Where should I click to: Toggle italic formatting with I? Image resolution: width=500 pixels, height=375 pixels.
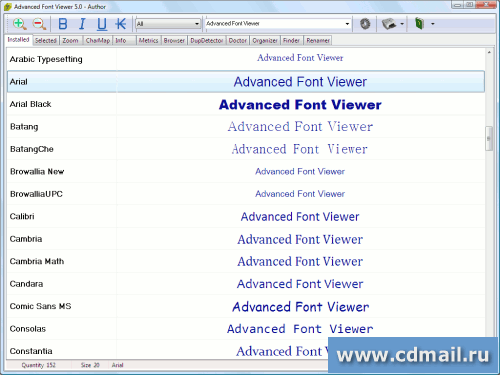pos(82,24)
